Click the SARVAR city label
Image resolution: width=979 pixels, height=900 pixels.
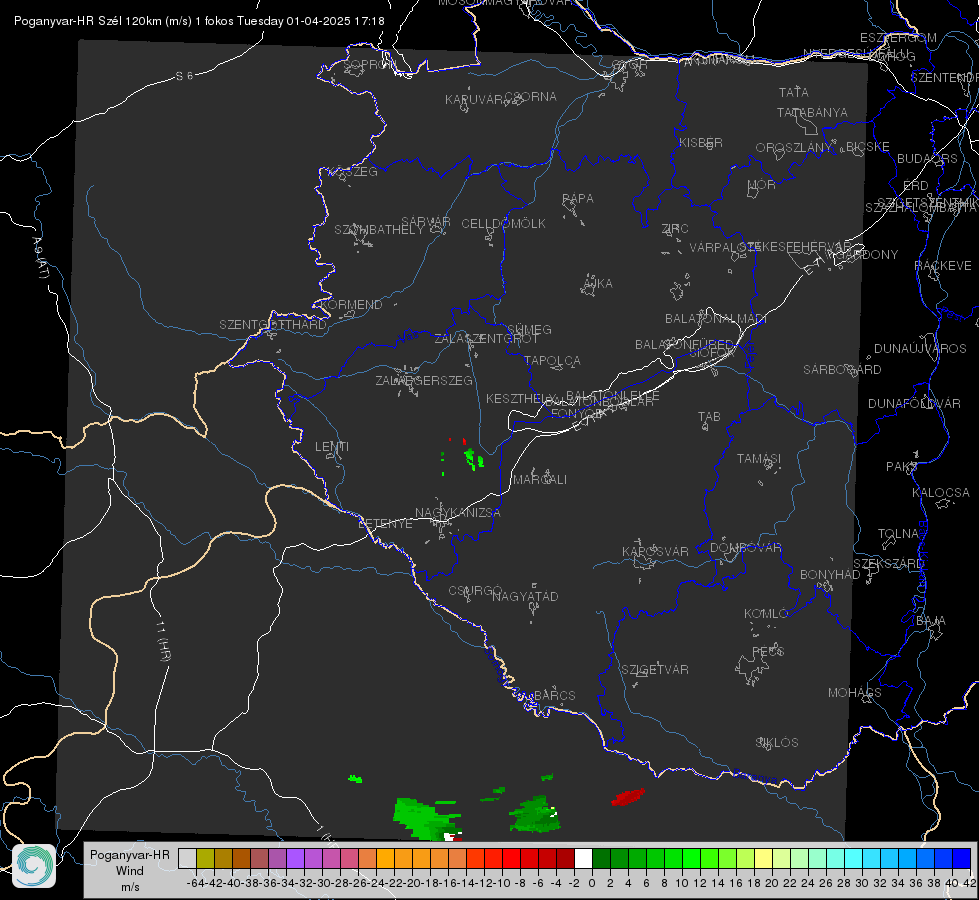click(x=426, y=221)
